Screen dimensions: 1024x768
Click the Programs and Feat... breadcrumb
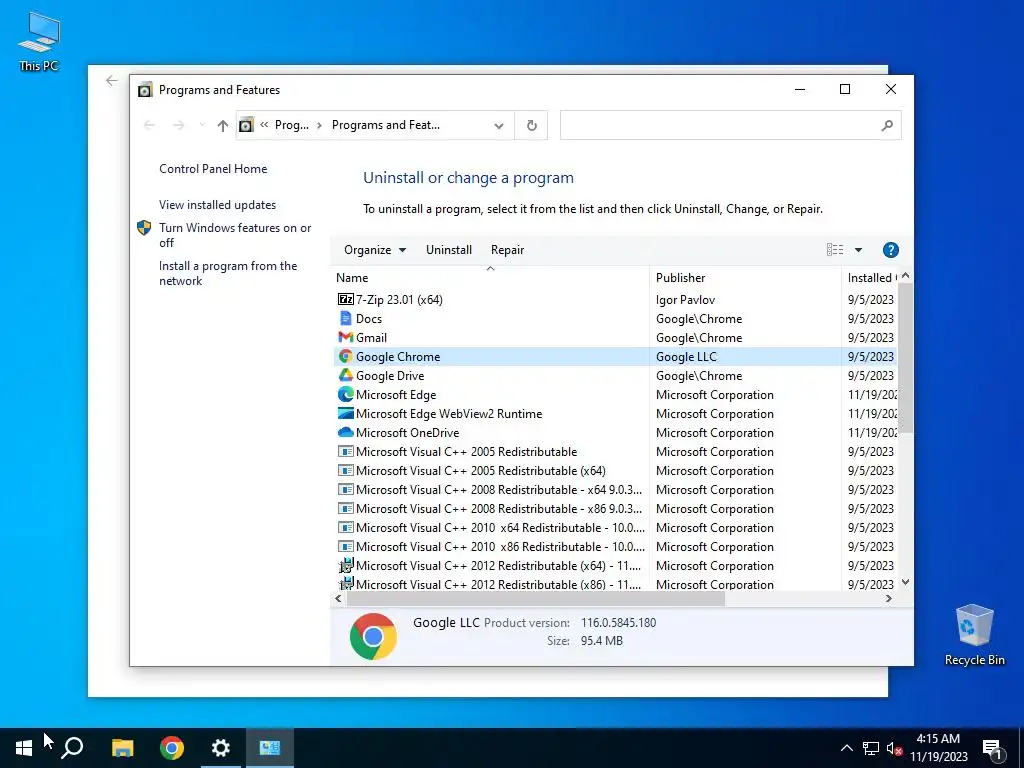tap(386, 125)
